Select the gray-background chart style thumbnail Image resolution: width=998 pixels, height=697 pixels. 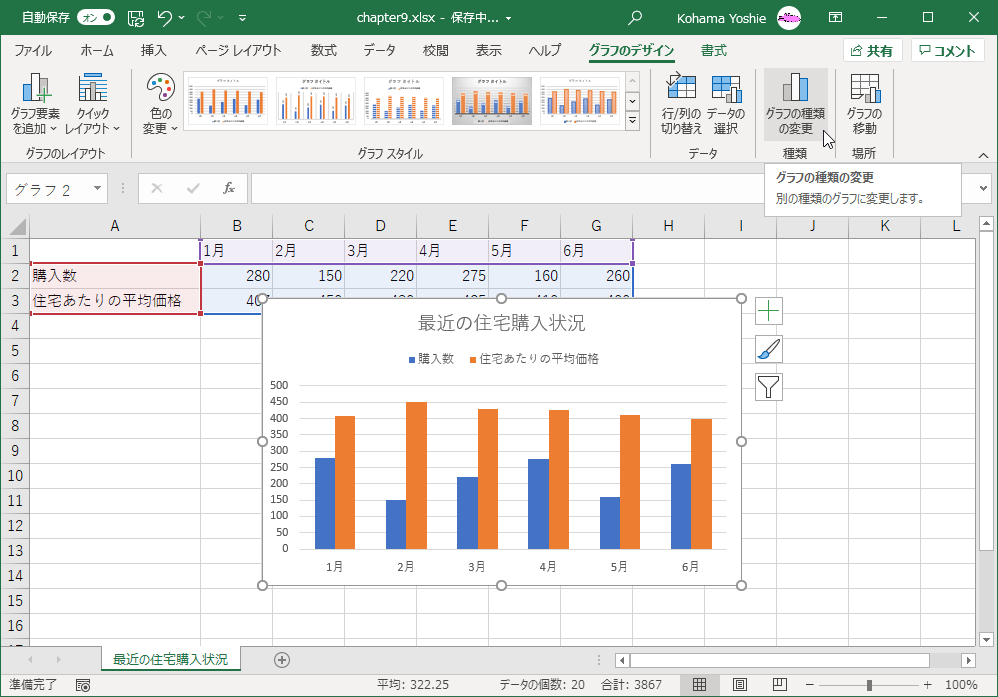click(x=491, y=101)
